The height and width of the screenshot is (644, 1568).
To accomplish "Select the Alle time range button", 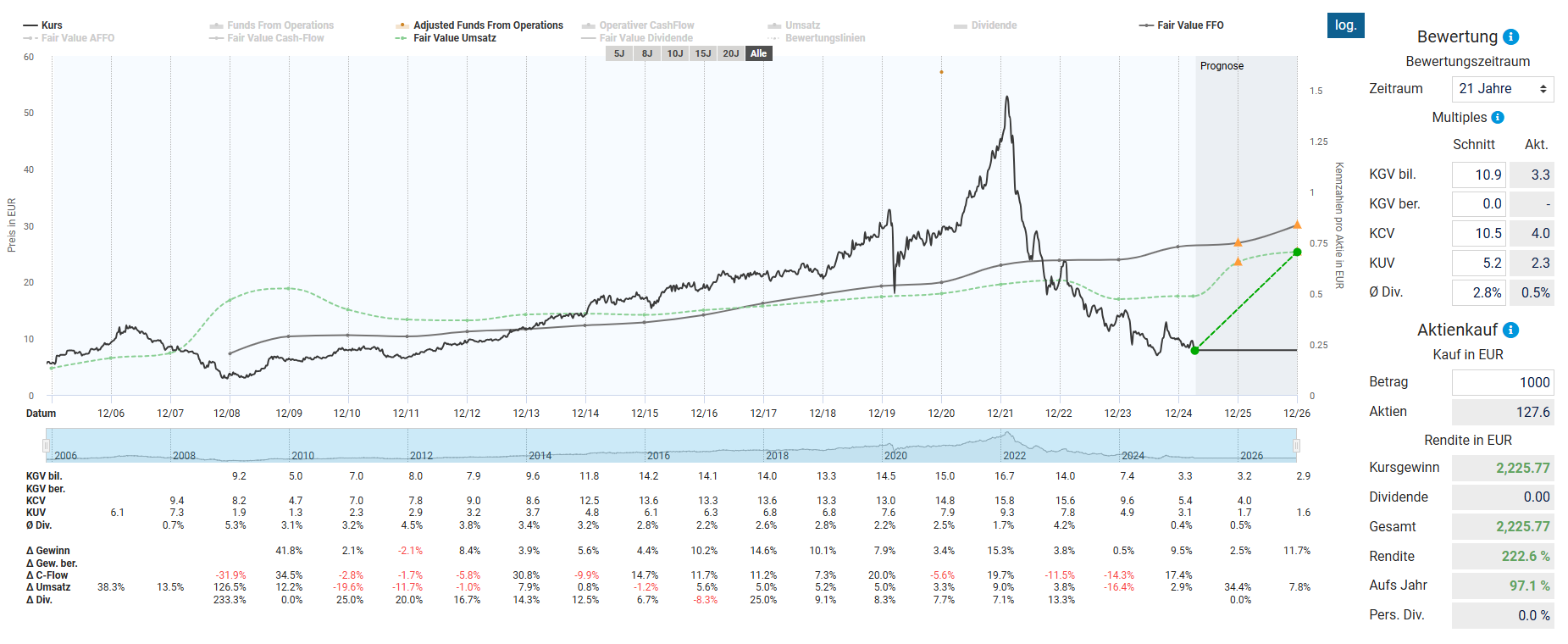I will click(758, 53).
